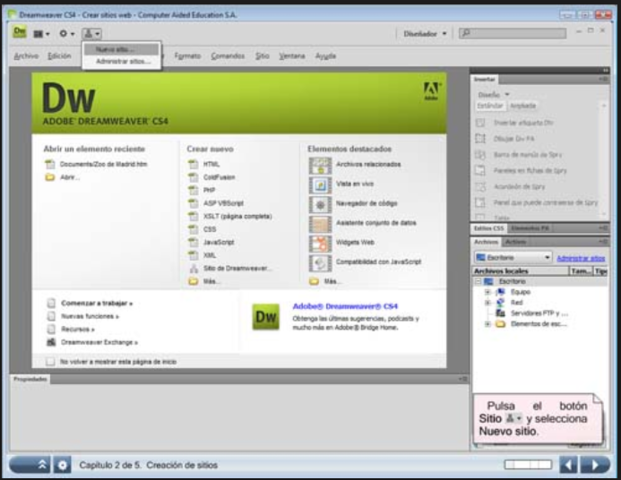Screen dimensions: 621x480
Task: Click Archivos relacionados feature icon
Action: pyautogui.click(x=320, y=165)
